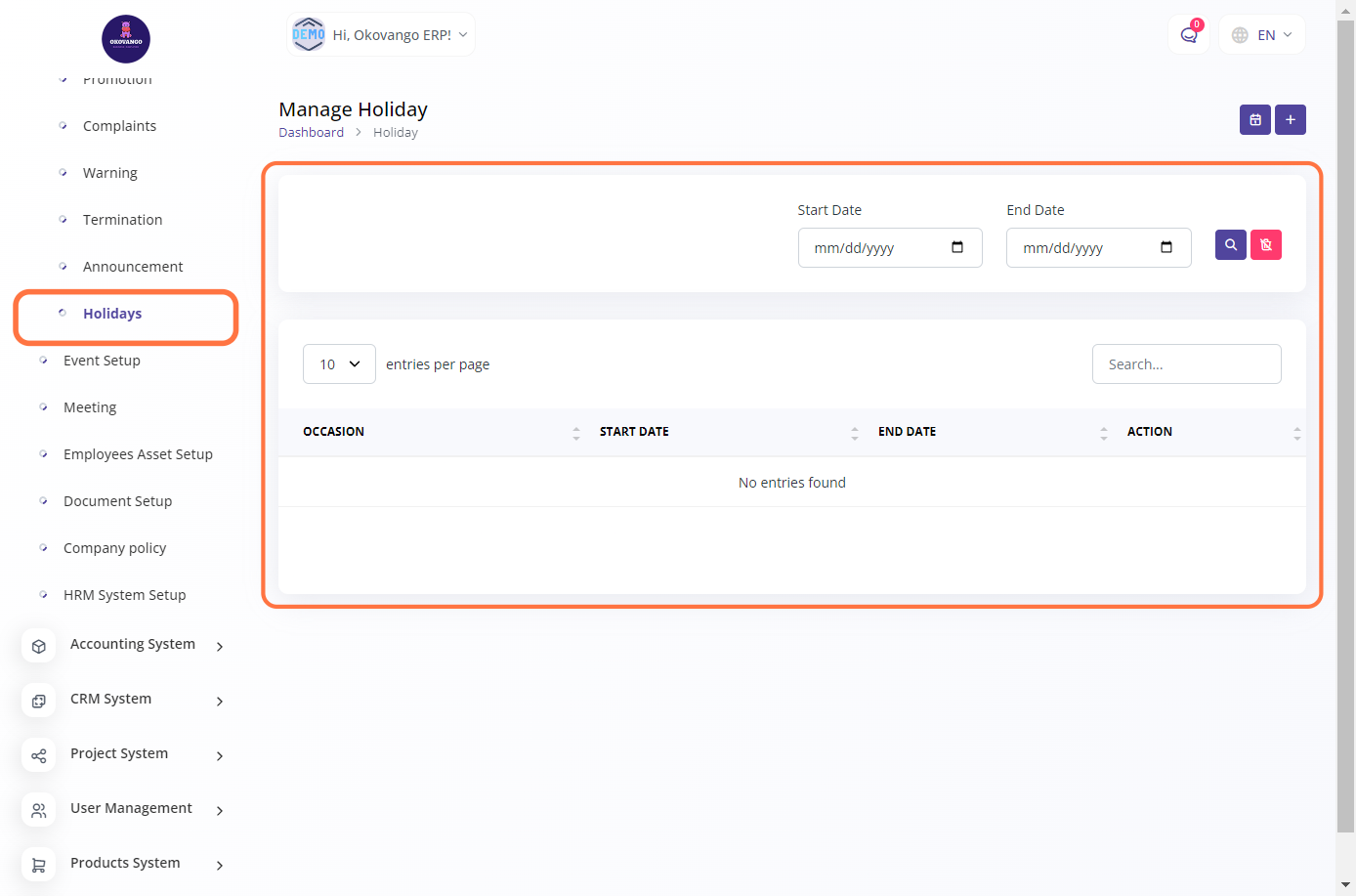Open Start Date calendar picker icon

(x=957, y=247)
